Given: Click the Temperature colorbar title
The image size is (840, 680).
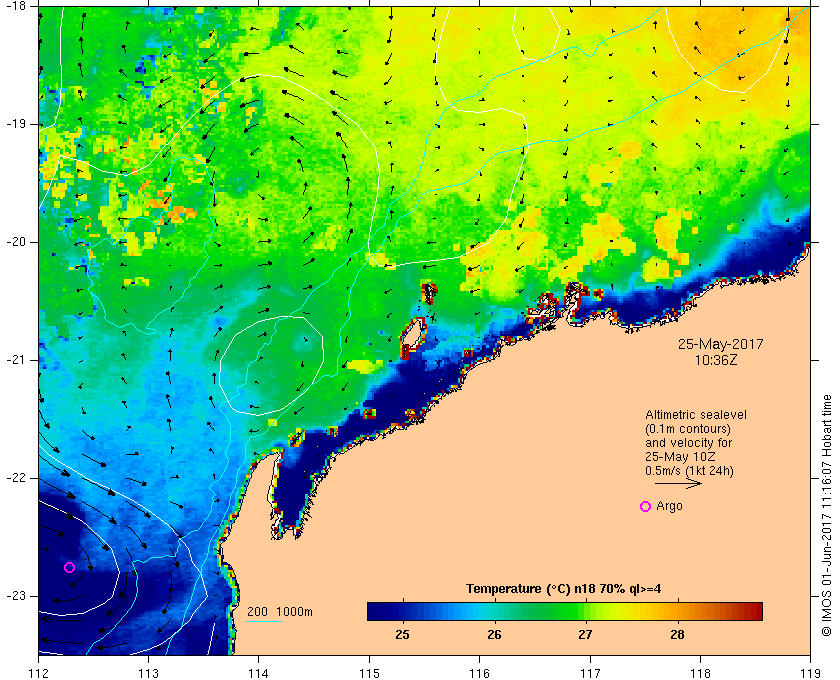Looking at the screenshot, I should (x=564, y=589).
